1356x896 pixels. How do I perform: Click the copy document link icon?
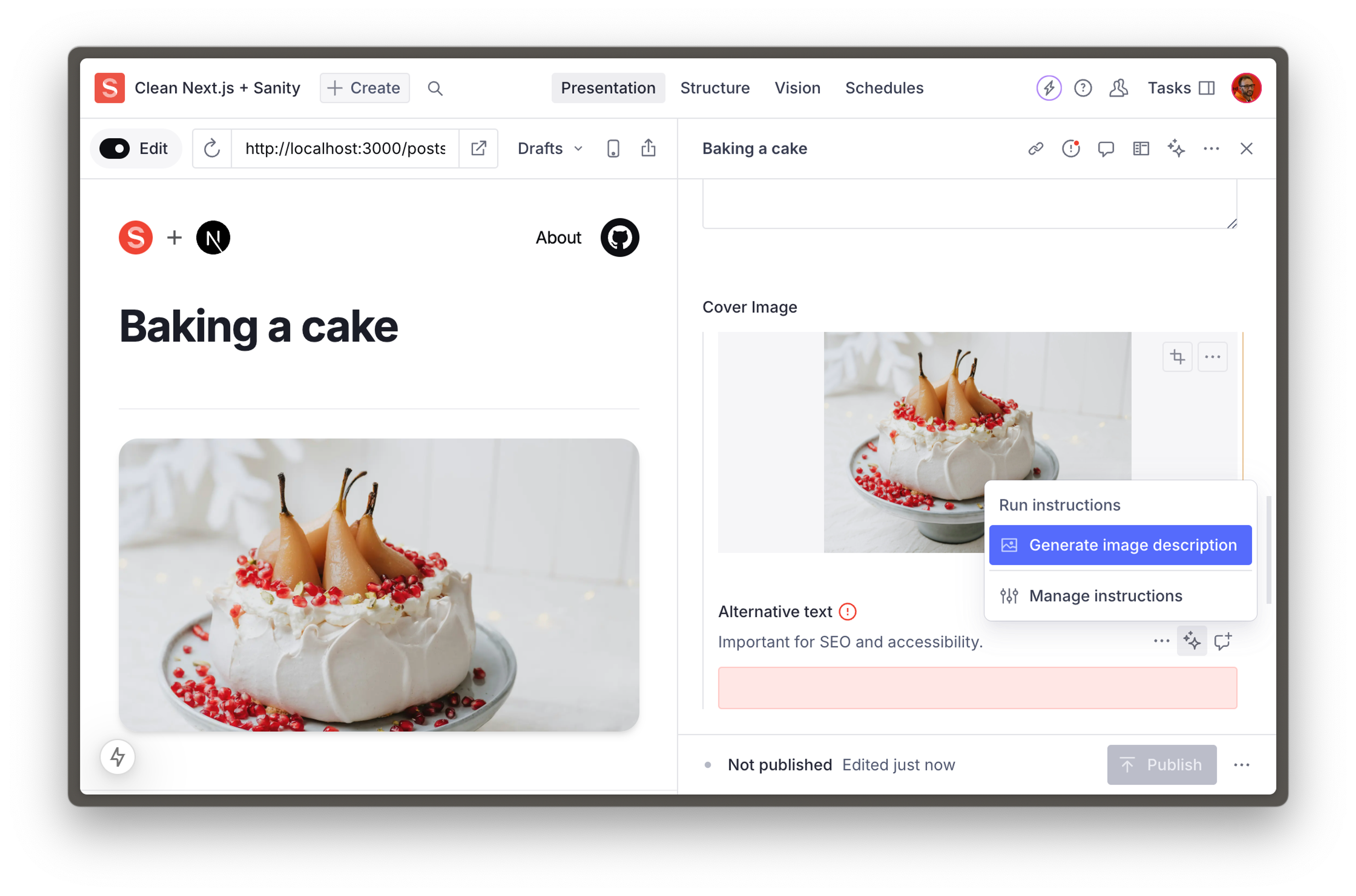1036,149
